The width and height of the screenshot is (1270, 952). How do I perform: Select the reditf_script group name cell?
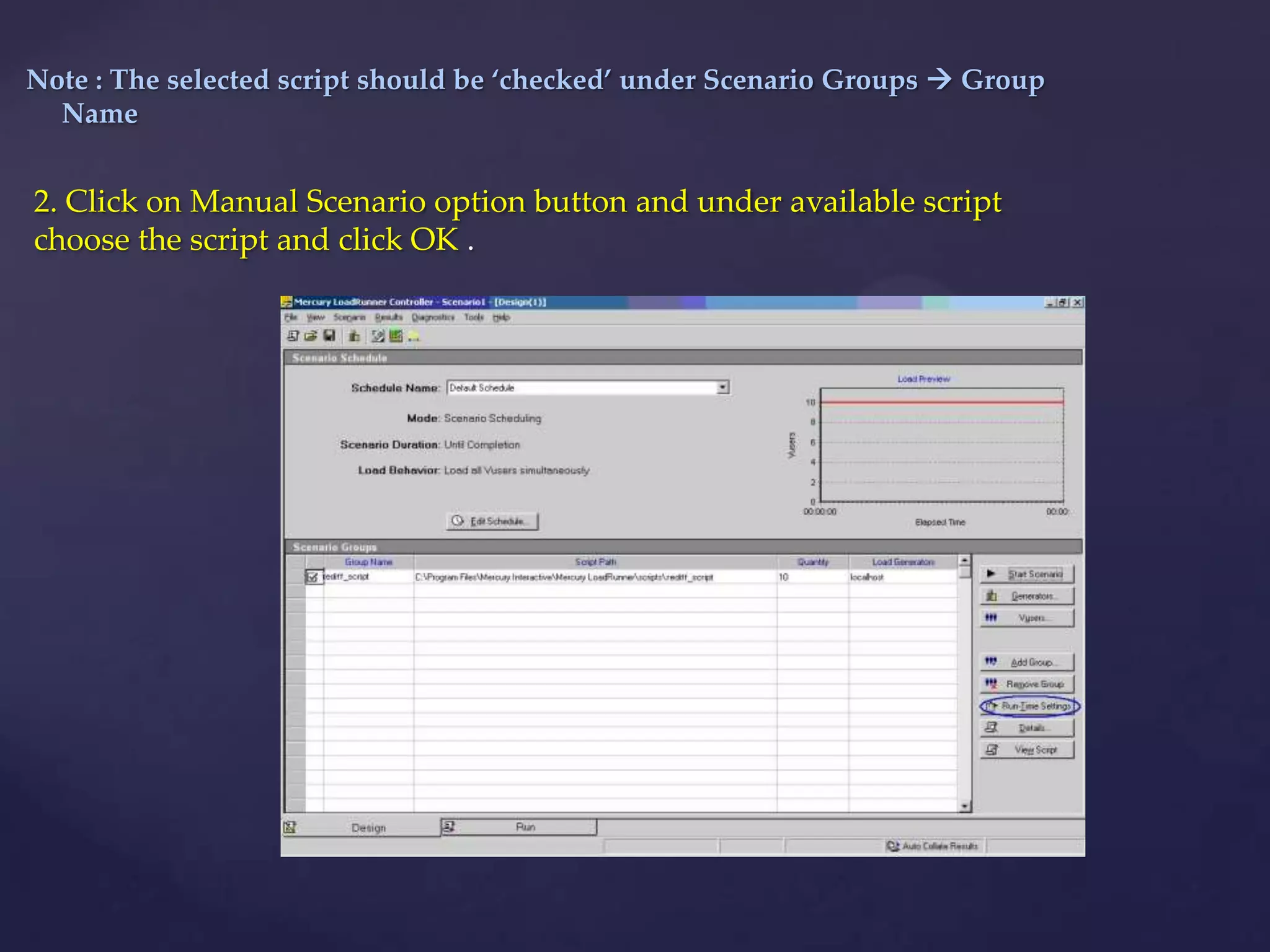(368, 577)
